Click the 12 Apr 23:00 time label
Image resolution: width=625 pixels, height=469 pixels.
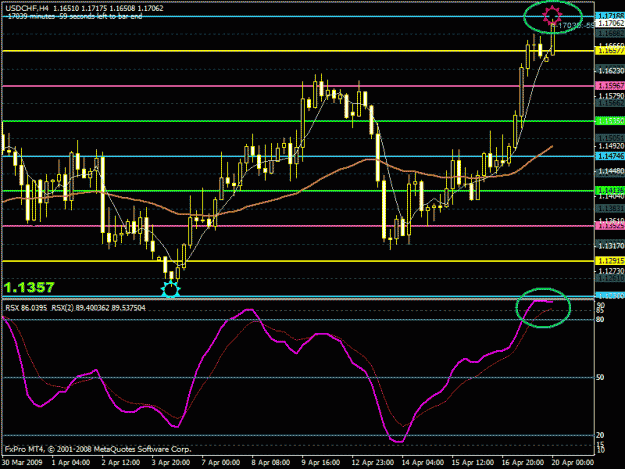373,463
